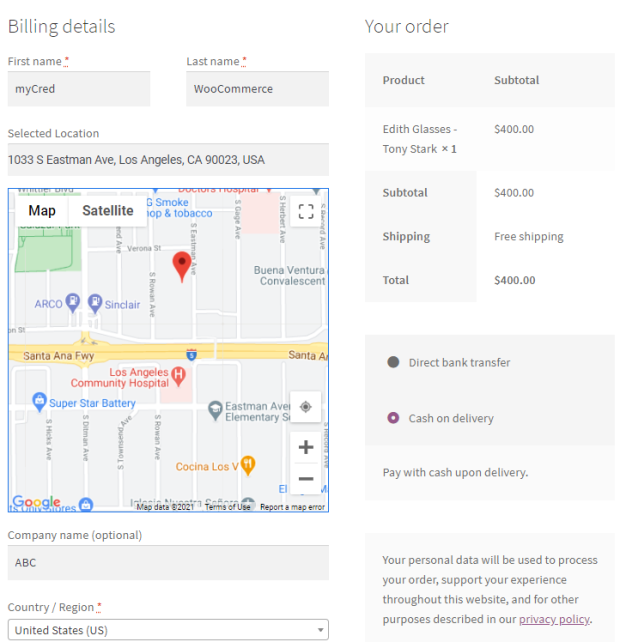Click the Interstate 5 shield on map
Viewport: 620px width, 642px height.
(191, 355)
